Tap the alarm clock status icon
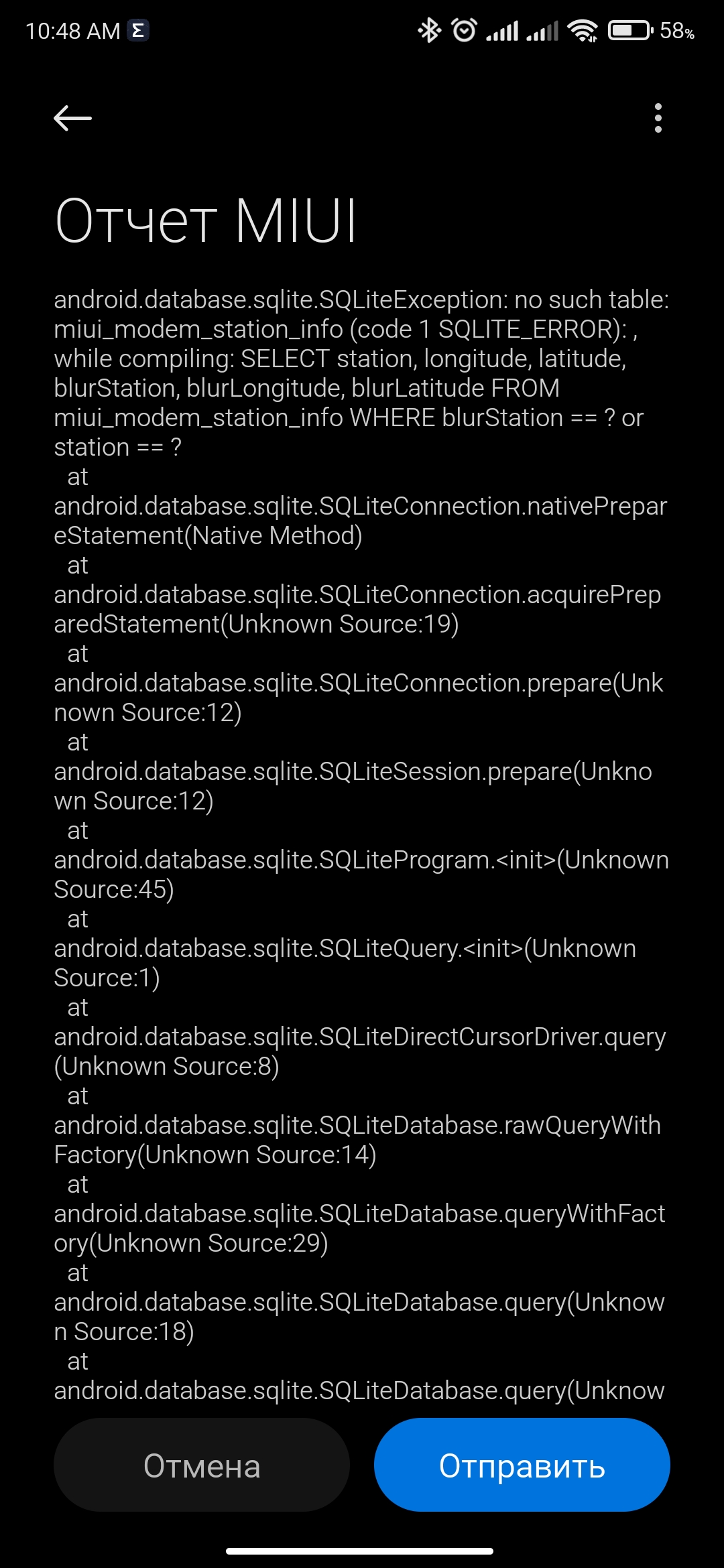 pos(464,30)
